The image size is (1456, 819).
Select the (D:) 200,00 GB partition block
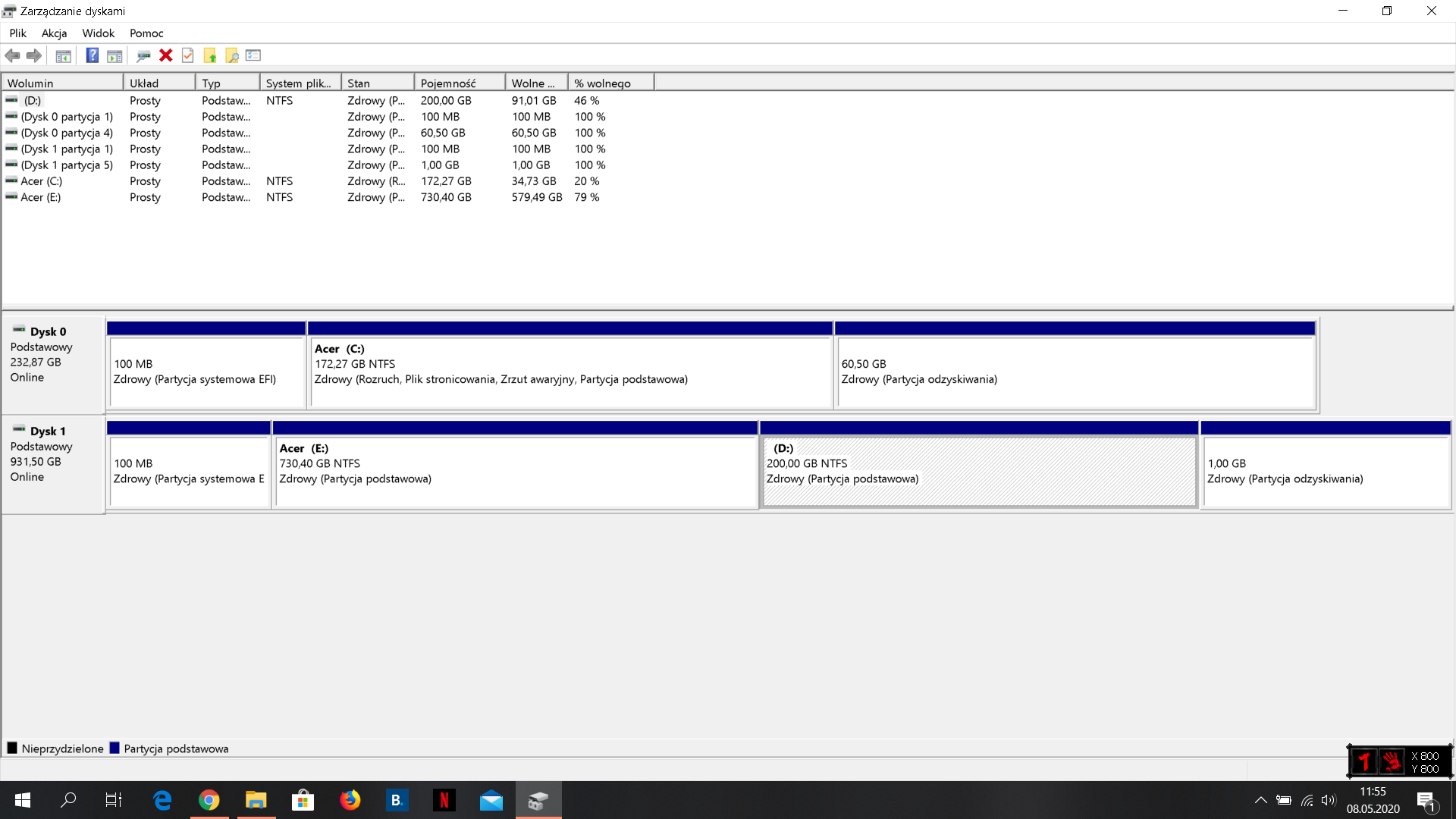978,470
